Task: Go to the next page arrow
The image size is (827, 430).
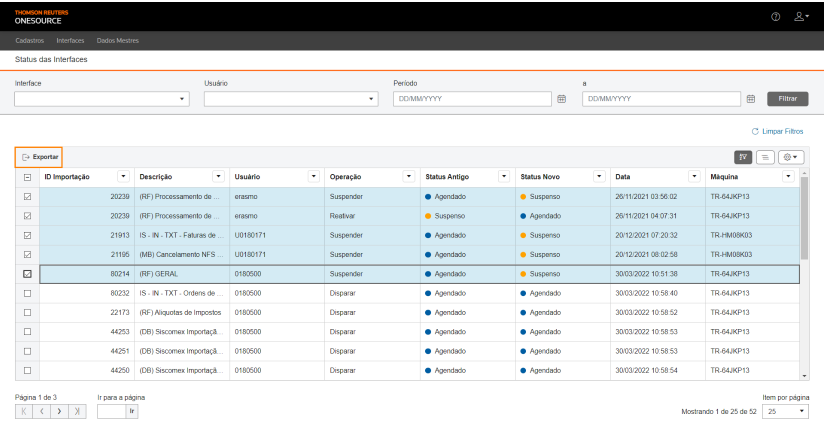Action: pos(60,411)
